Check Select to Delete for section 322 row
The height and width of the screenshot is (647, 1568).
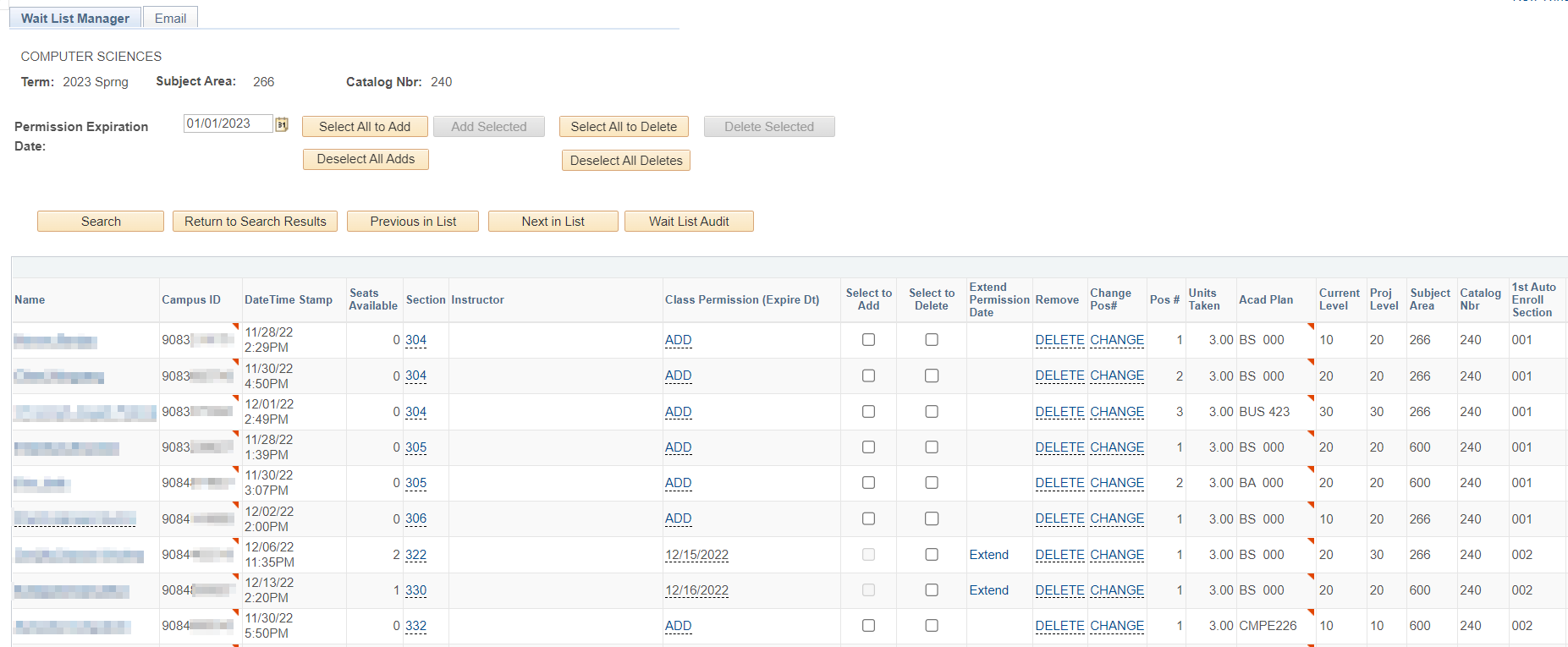click(x=932, y=555)
